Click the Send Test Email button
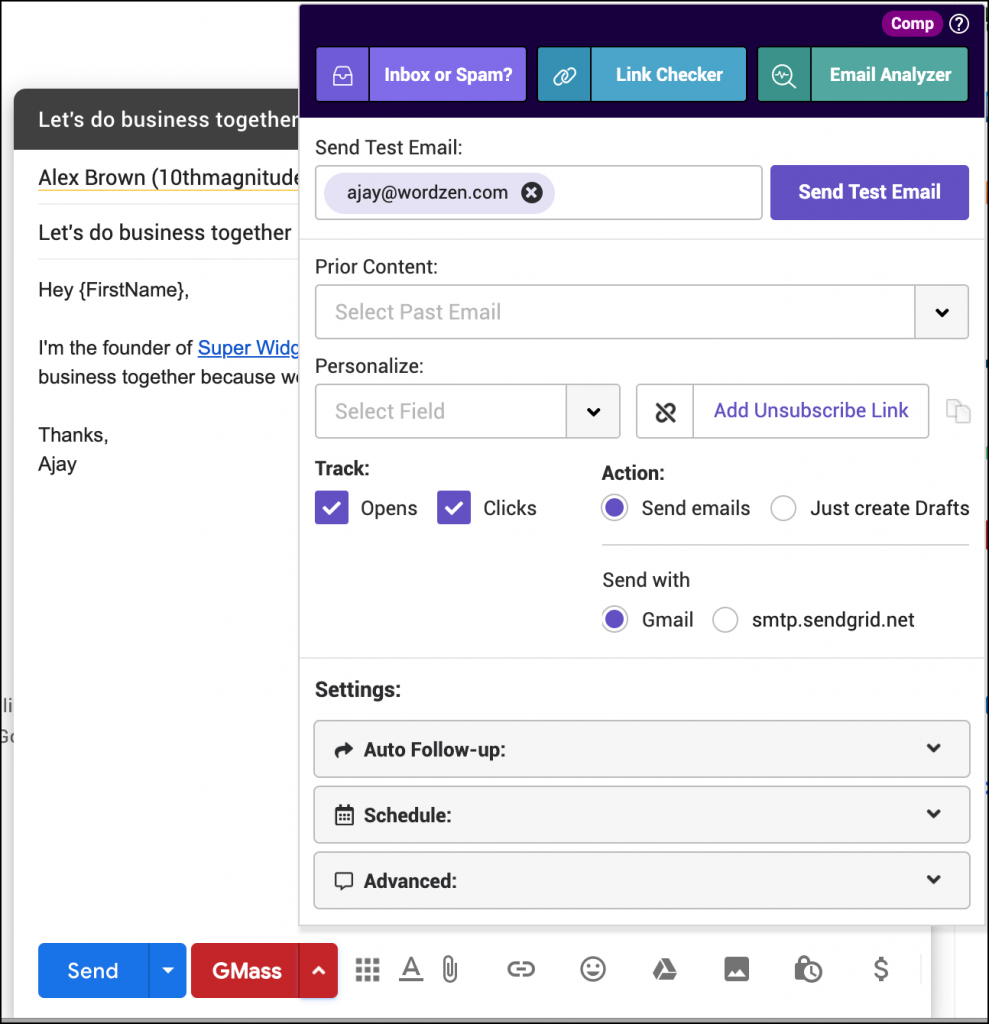989x1024 pixels. pyautogui.click(x=869, y=192)
